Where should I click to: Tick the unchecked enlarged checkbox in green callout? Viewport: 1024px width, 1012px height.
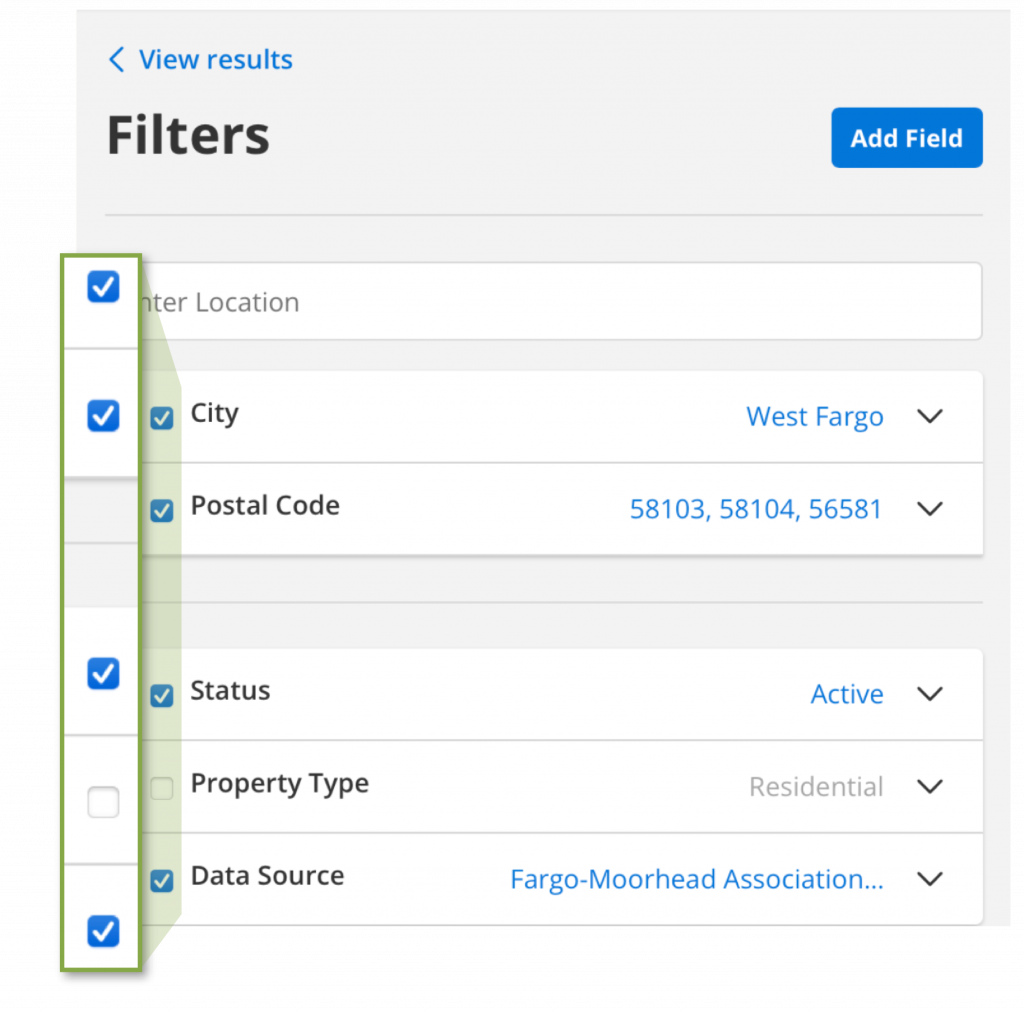103,802
